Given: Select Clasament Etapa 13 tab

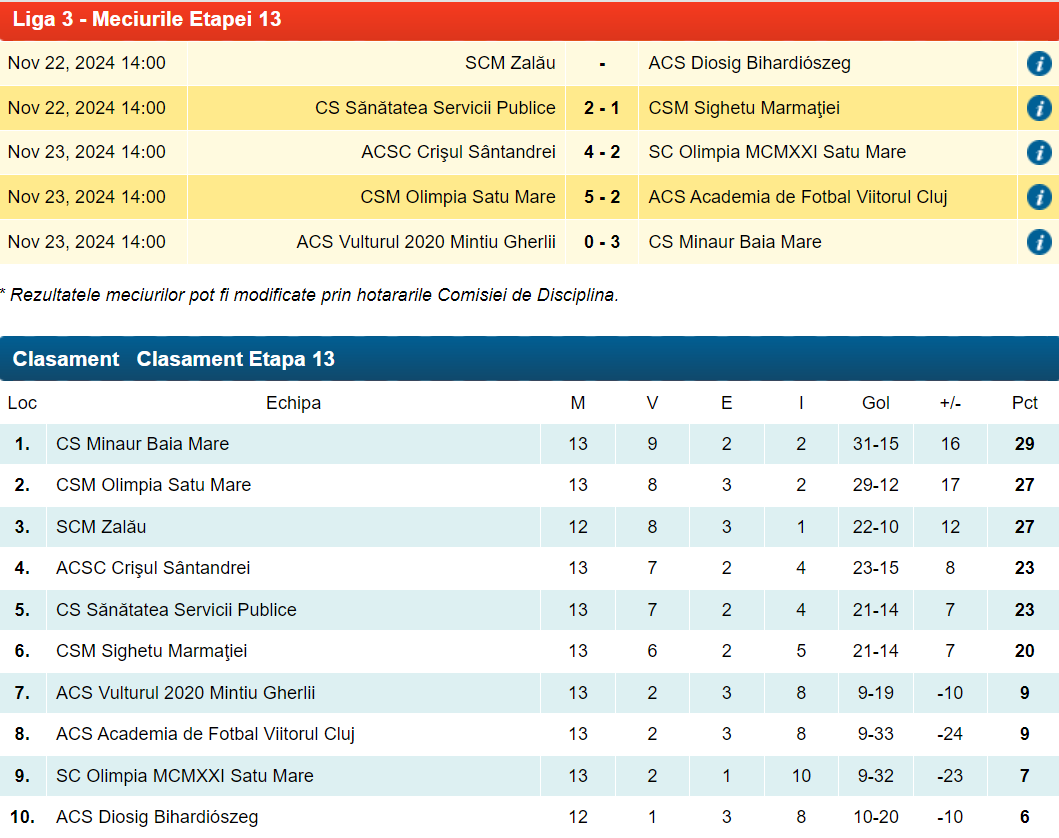Looking at the screenshot, I should (235, 359).
